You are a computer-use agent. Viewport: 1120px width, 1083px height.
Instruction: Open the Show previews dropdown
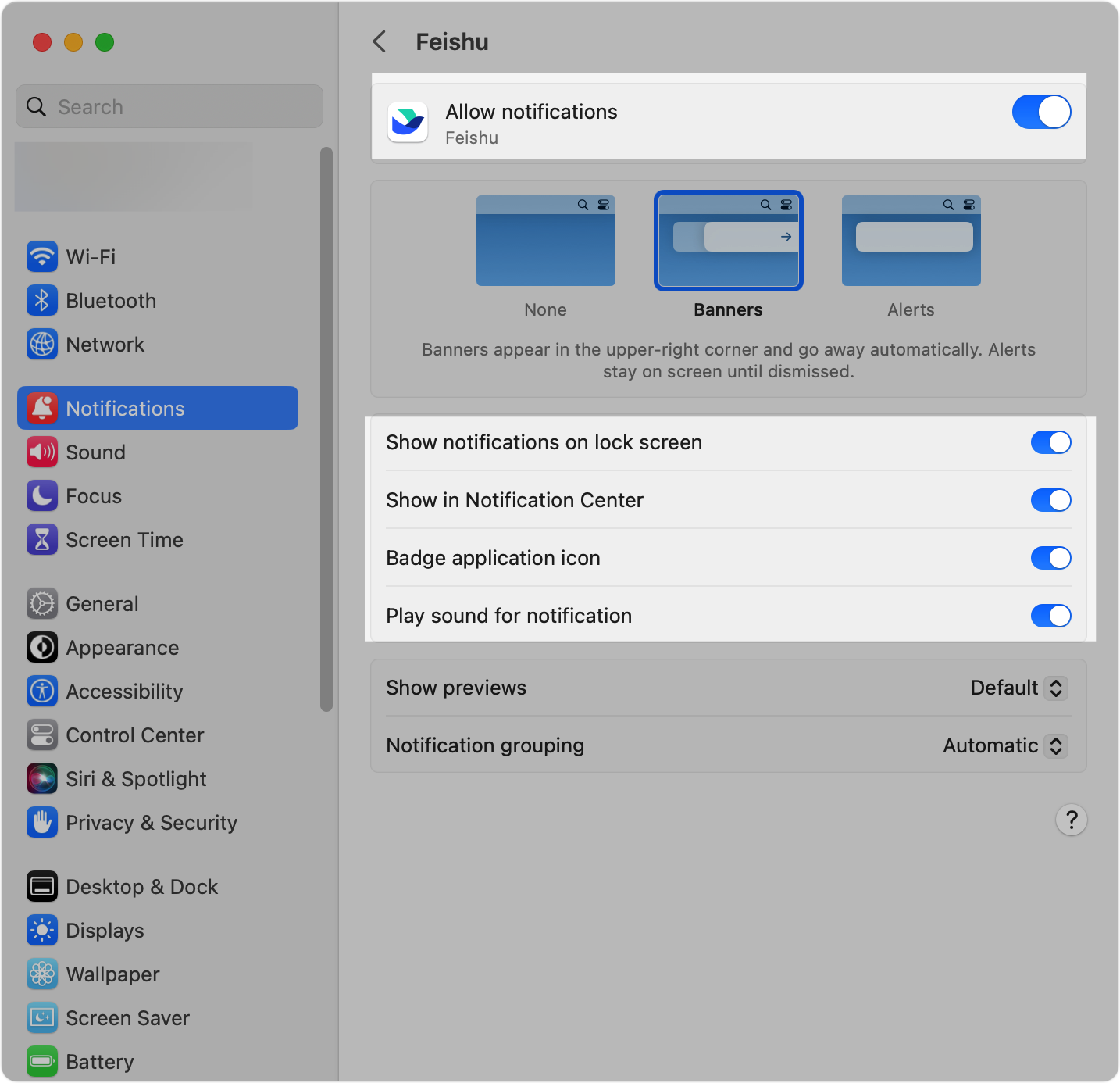tap(1018, 688)
